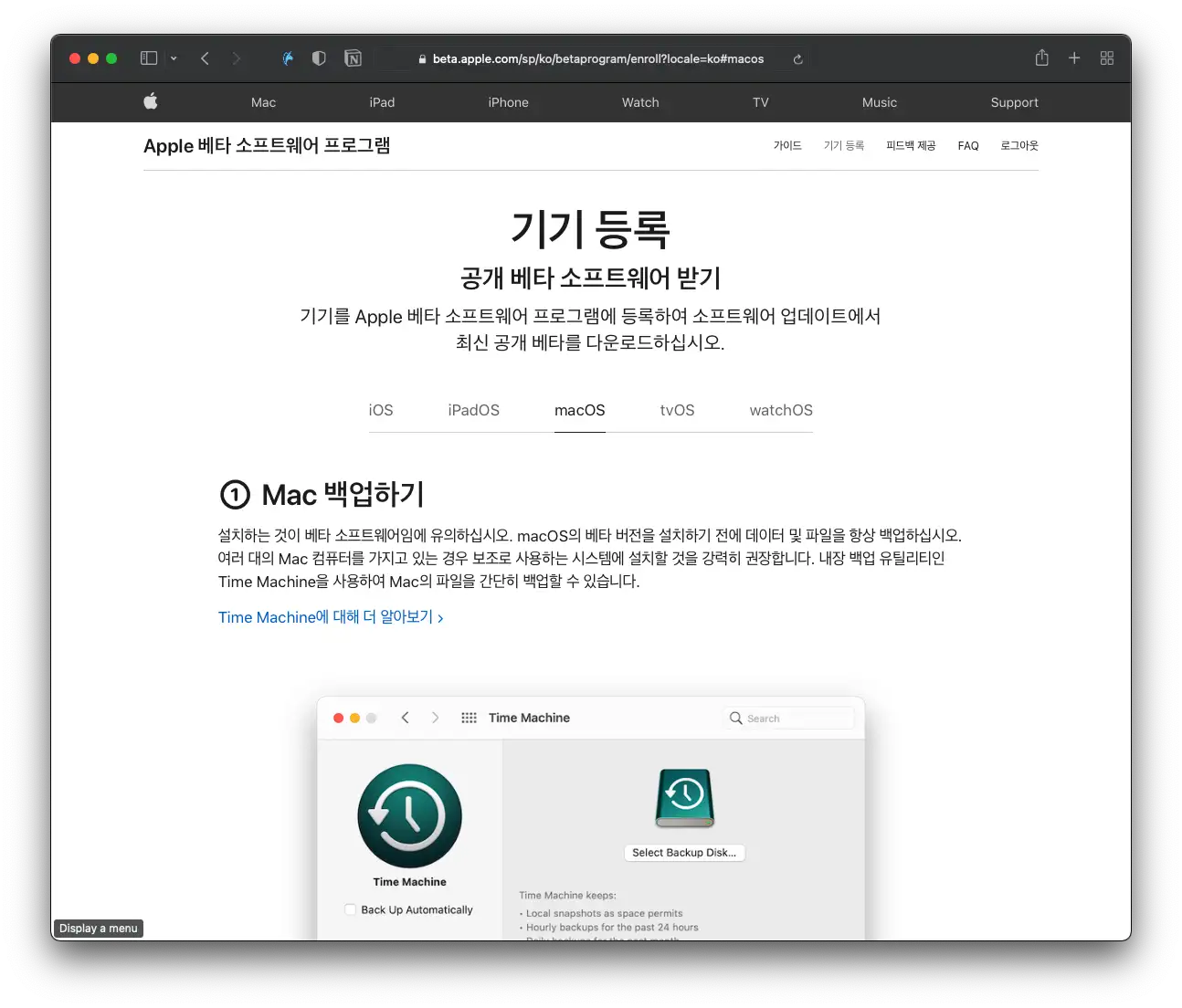The height and width of the screenshot is (1008, 1182).
Task: Open the privacy shield icon in toolbar
Action: click(319, 58)
